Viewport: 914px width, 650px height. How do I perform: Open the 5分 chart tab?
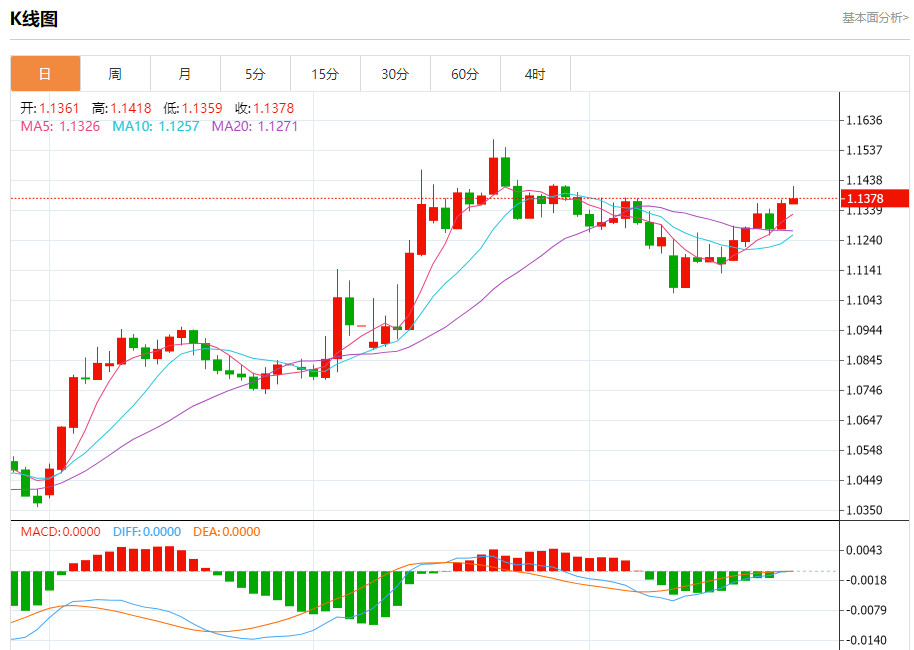(255, 74)
